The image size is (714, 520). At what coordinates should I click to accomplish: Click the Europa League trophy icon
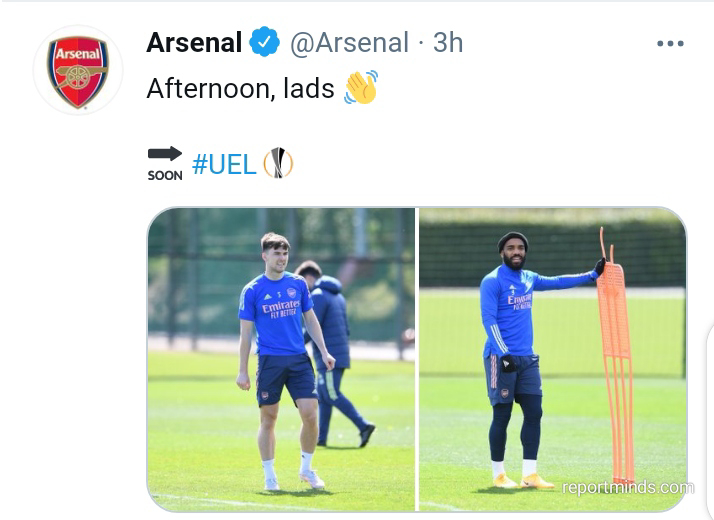click(278, 163)
